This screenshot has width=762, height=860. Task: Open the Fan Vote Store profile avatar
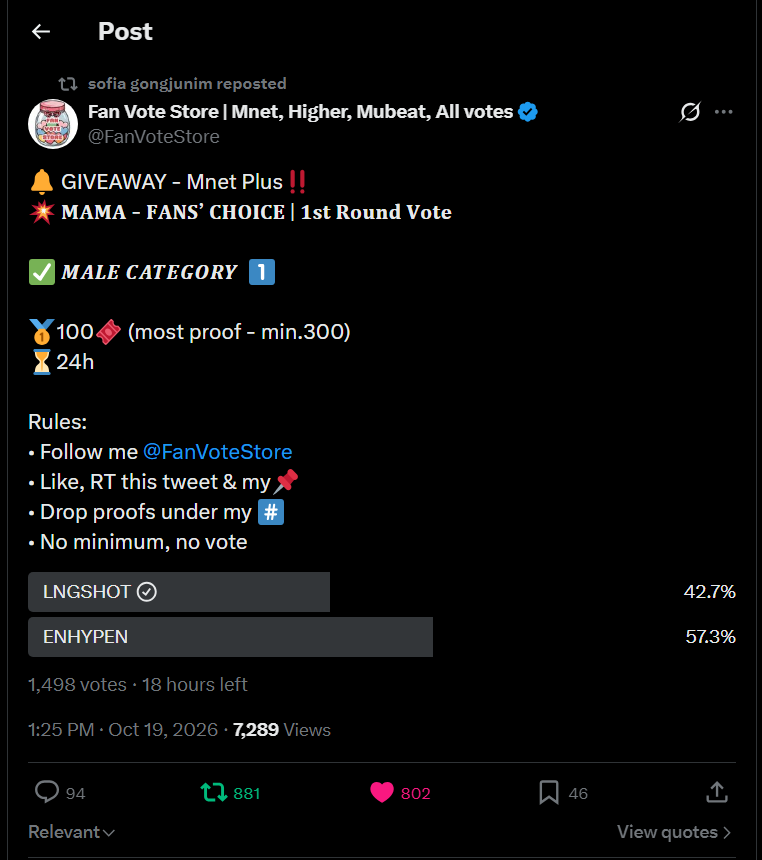(53, 124)
